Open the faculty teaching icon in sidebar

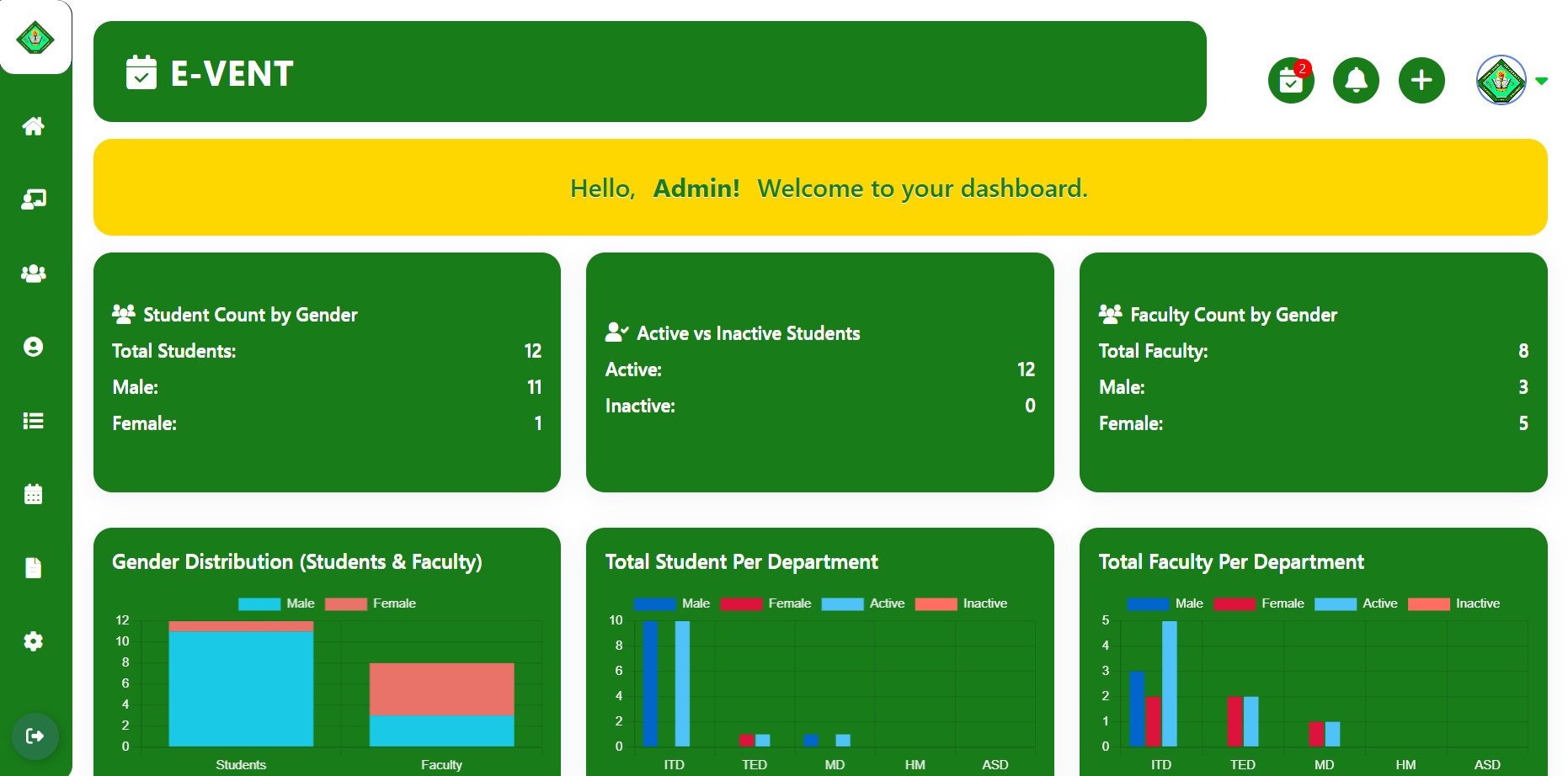(x=34, y=199)
